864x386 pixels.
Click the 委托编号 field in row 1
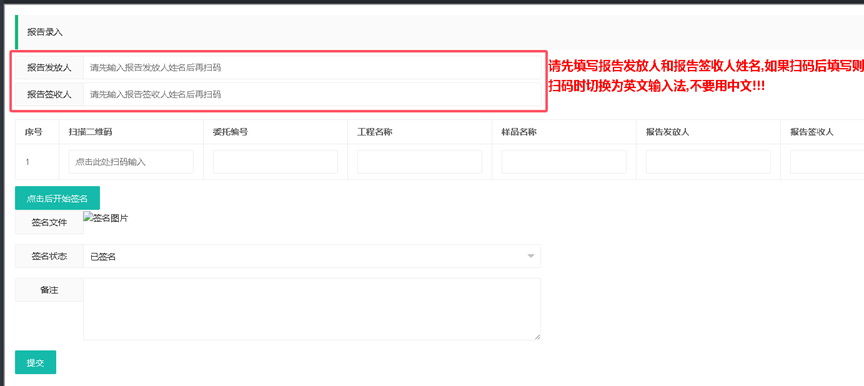276,162
